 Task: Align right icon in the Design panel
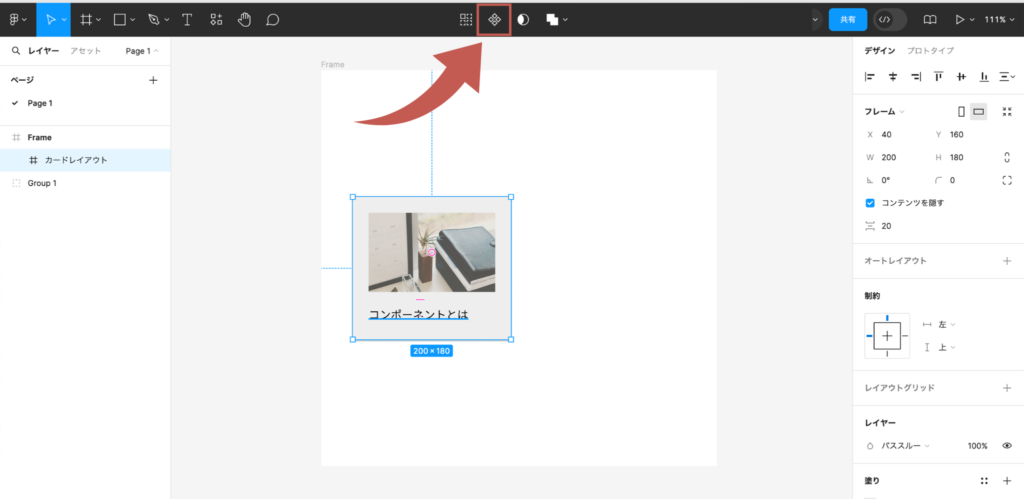click(916, 76)
